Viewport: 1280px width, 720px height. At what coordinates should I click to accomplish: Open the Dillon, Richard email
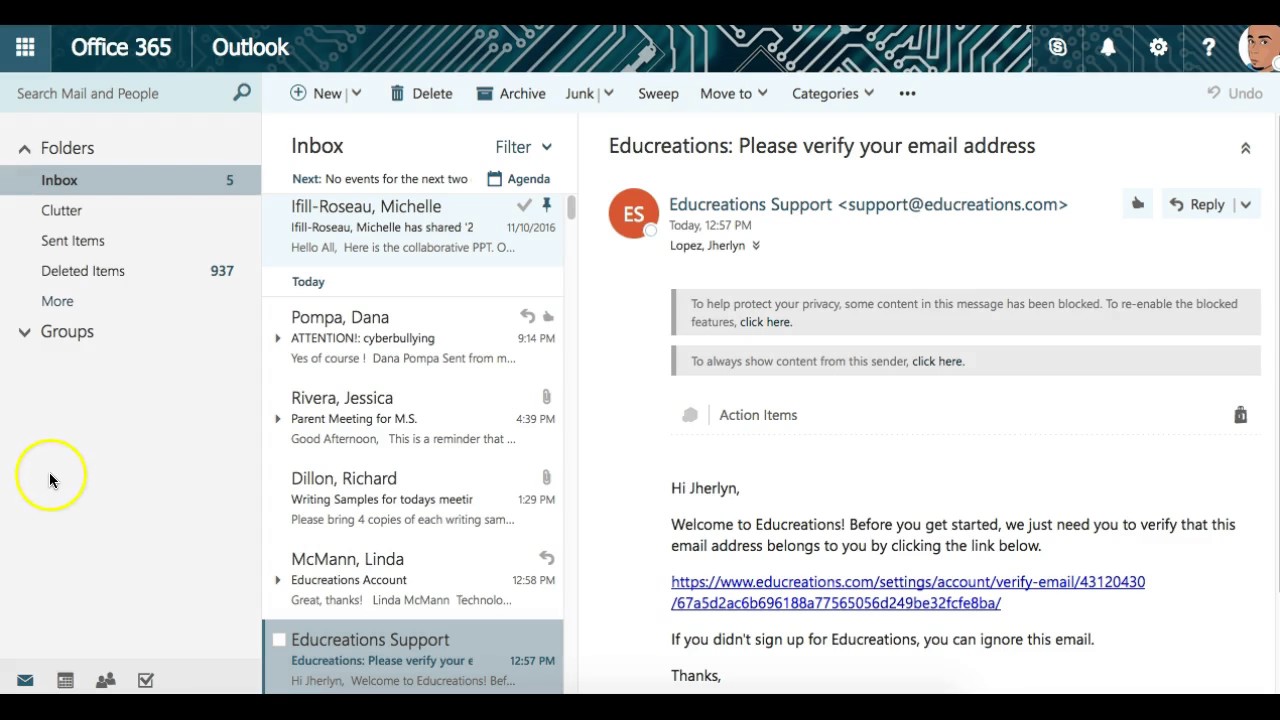[x=413, y=498]
